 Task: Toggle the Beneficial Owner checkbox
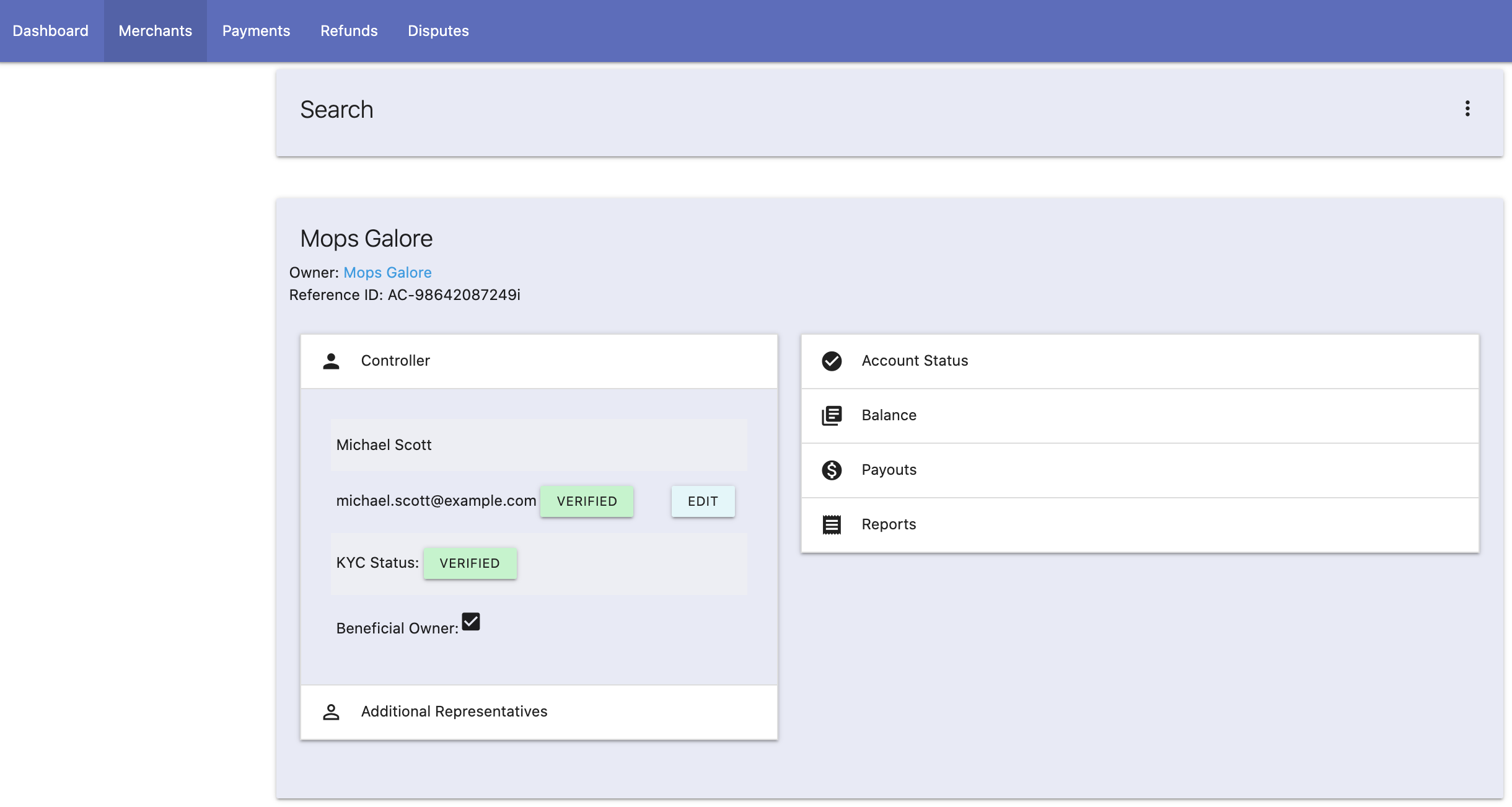coord(470,622)
